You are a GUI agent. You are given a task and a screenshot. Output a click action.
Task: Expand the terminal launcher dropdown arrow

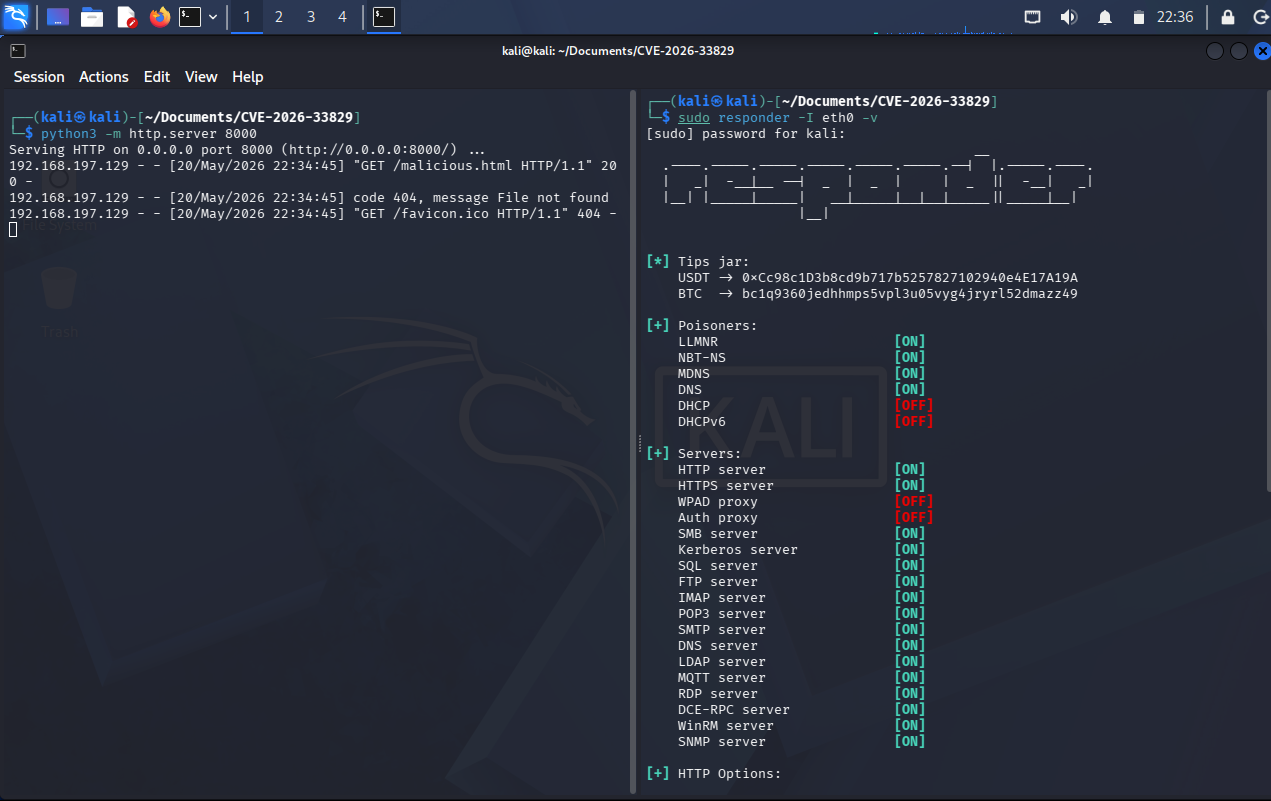tap(213, 17)
